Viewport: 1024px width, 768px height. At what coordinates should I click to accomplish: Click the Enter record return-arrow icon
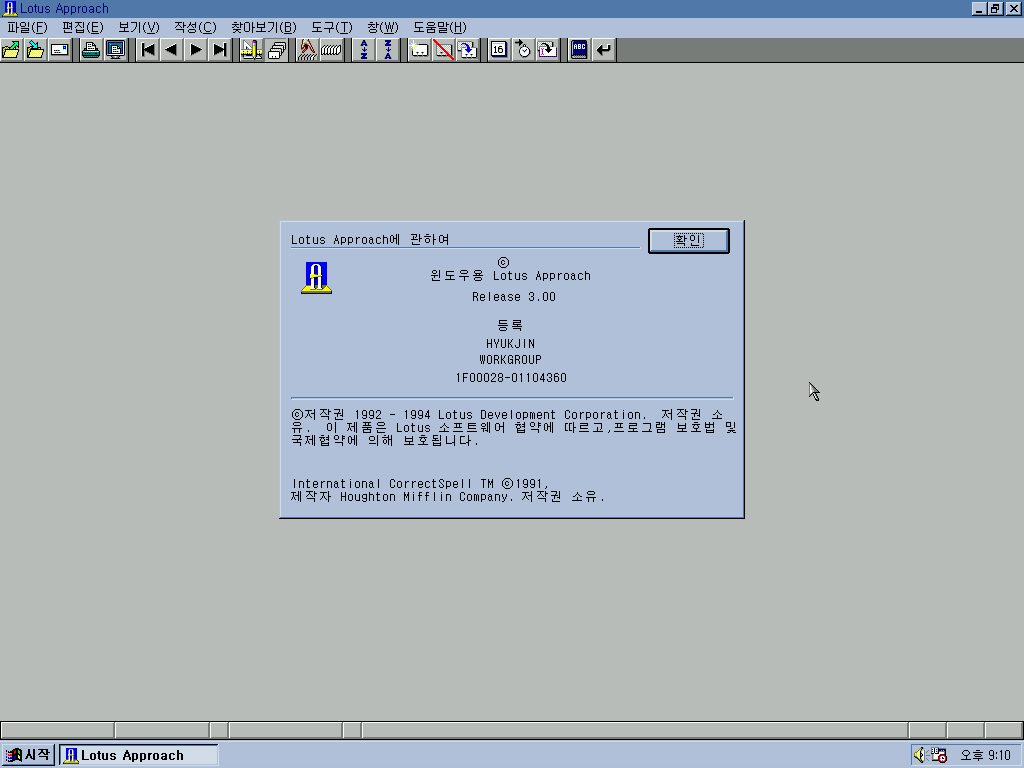point(604,50)
